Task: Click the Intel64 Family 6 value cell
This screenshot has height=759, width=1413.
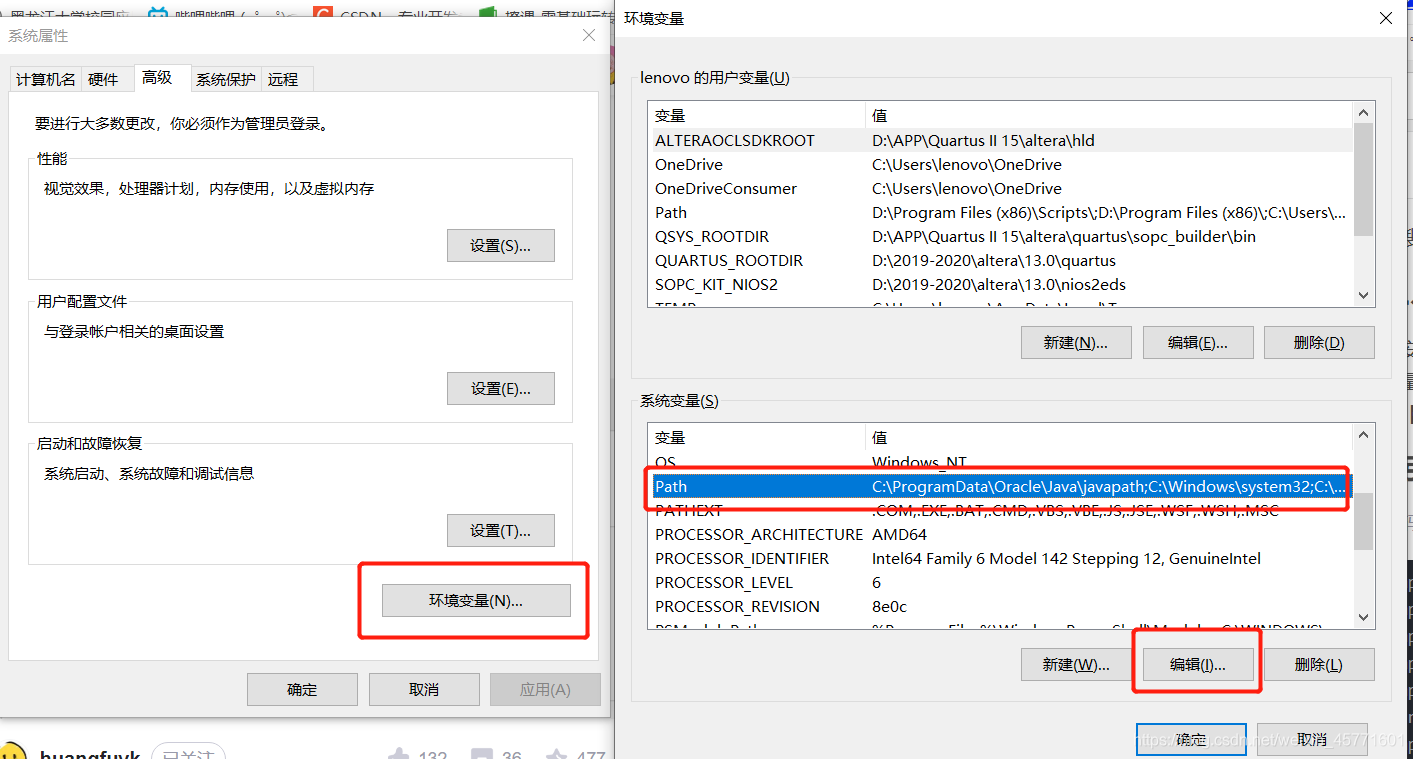Action: pyautogui.click(x=1066, y=559)
